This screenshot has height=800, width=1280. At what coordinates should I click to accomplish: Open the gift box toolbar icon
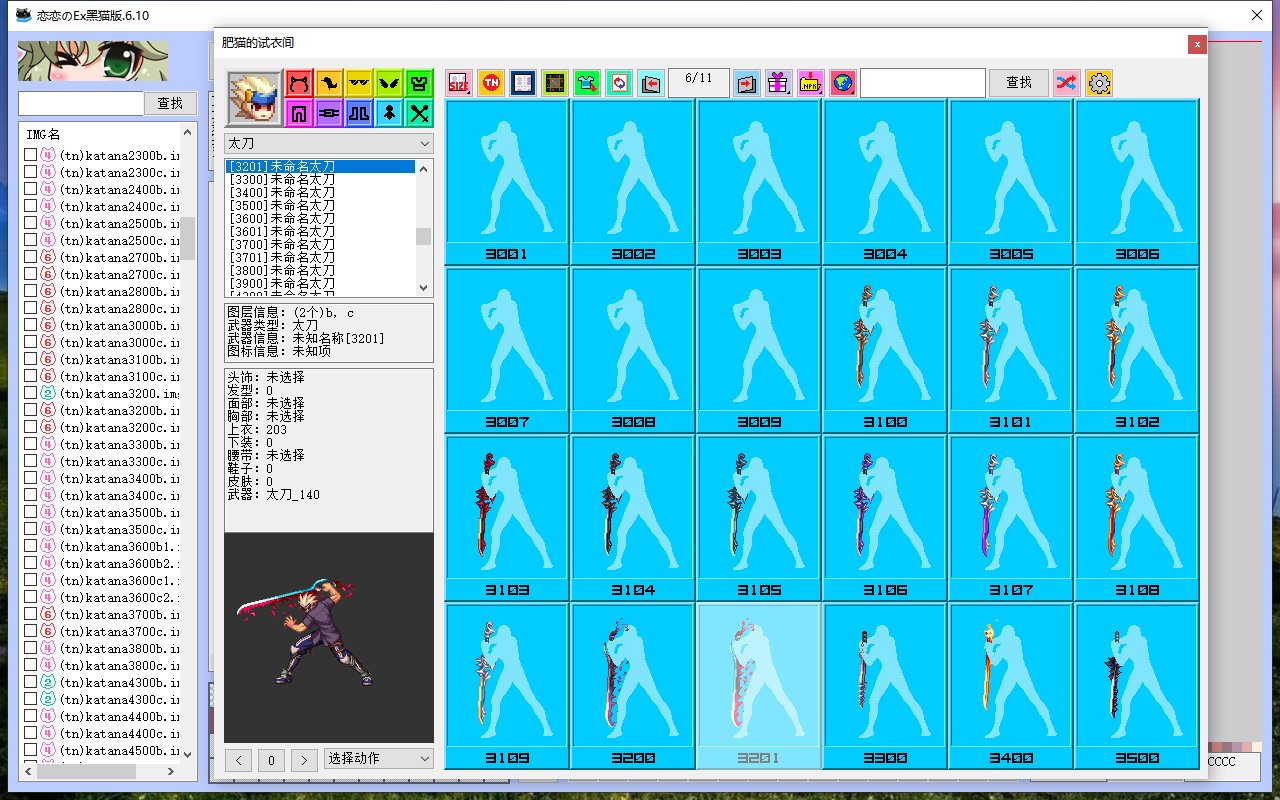click(779, 83)
